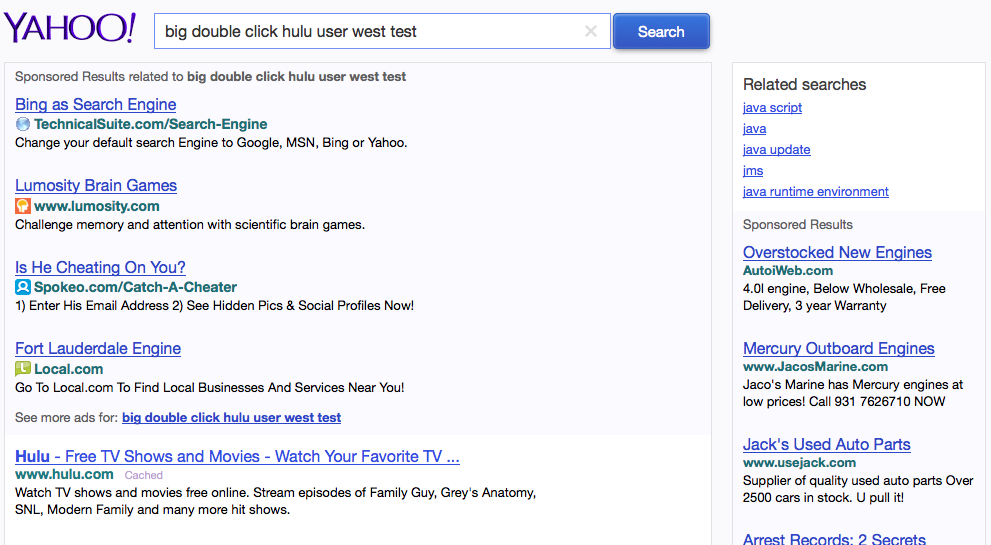Open the Bing as Search Engine ad
The width and height of the screenshot is (991, 545).
[95, 104]
